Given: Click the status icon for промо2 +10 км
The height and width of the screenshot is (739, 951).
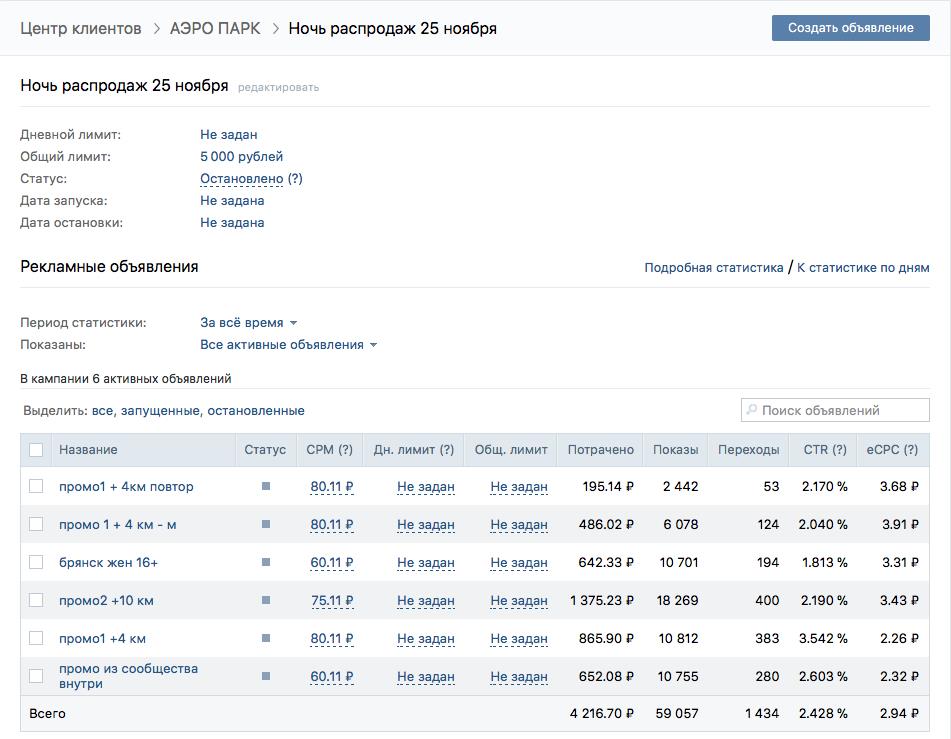Looking at the screenshot, I should tap(265, 600).
